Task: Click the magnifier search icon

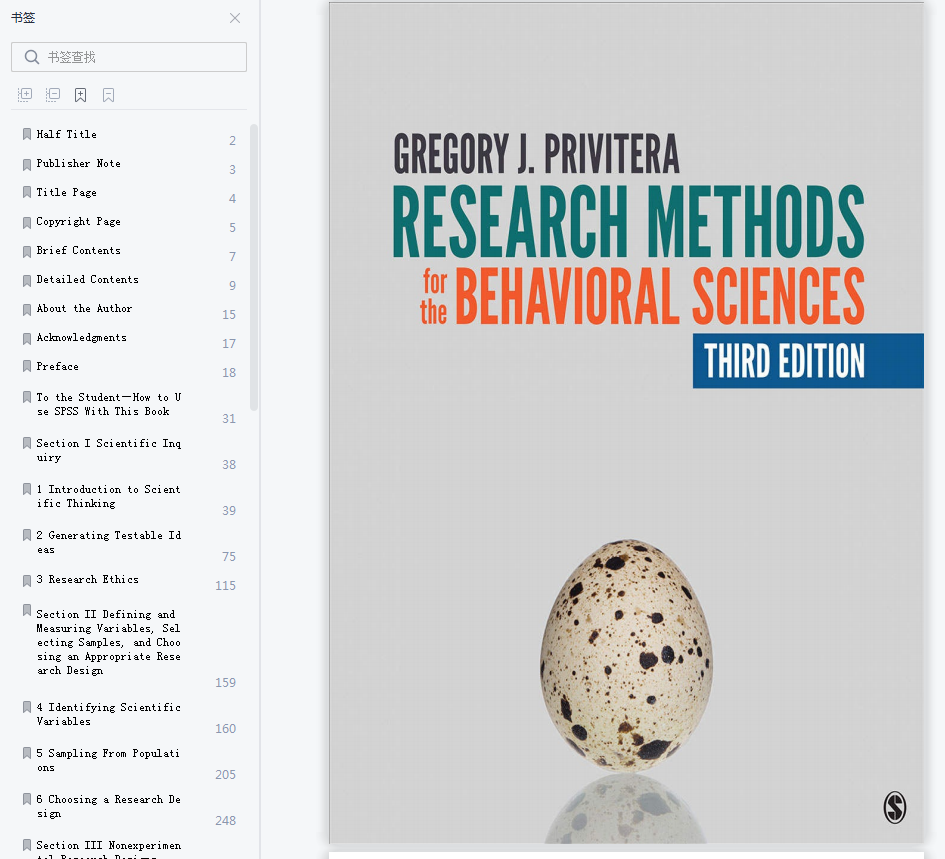Action: click(31, 57)
